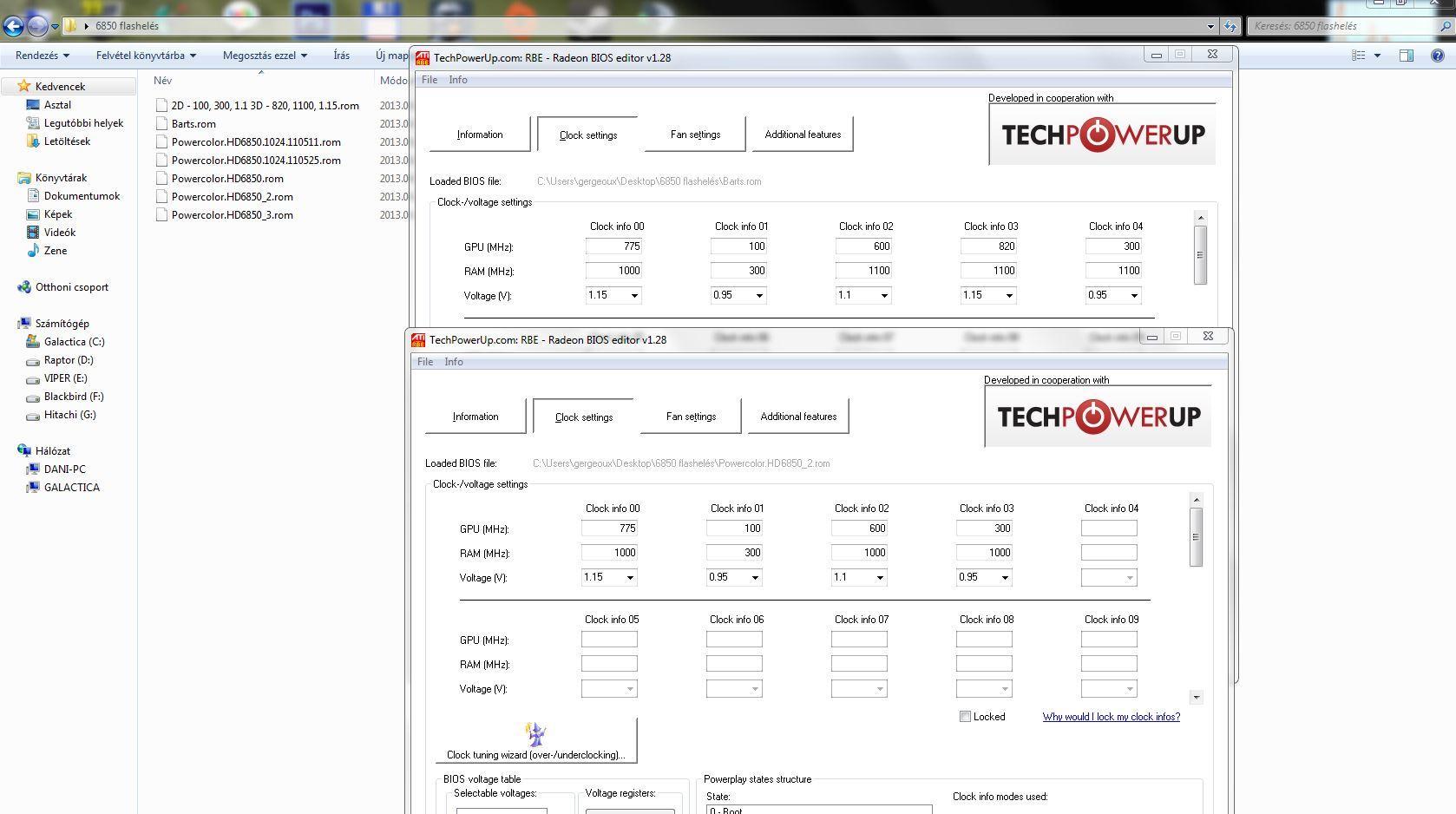The width and height of the screenshot is (1456, 814).
Task: Click scroll down arrow of clock settings panel
Action: pos(1196,697)
